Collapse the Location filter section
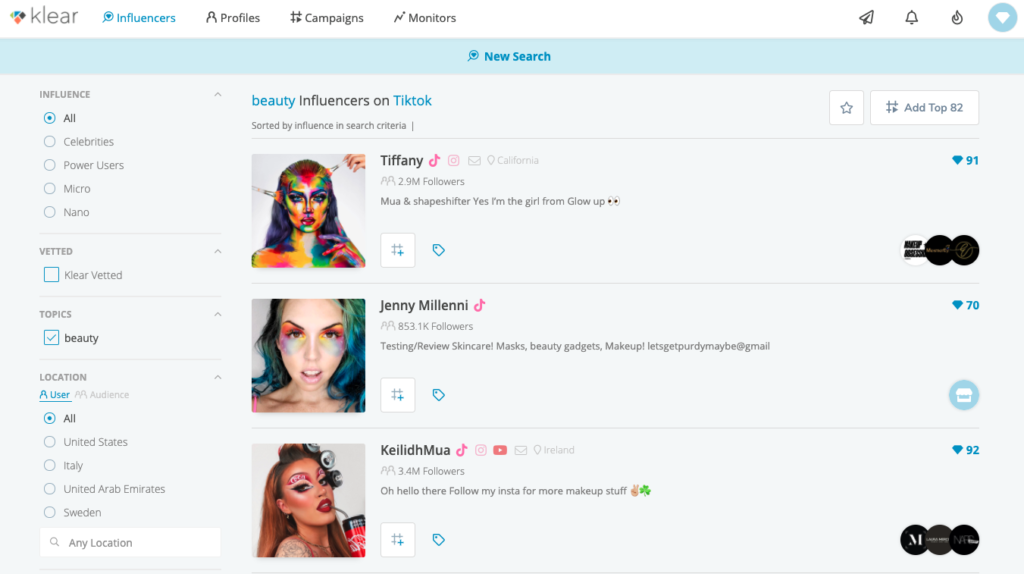1024x574 pixels. point(217,378)
